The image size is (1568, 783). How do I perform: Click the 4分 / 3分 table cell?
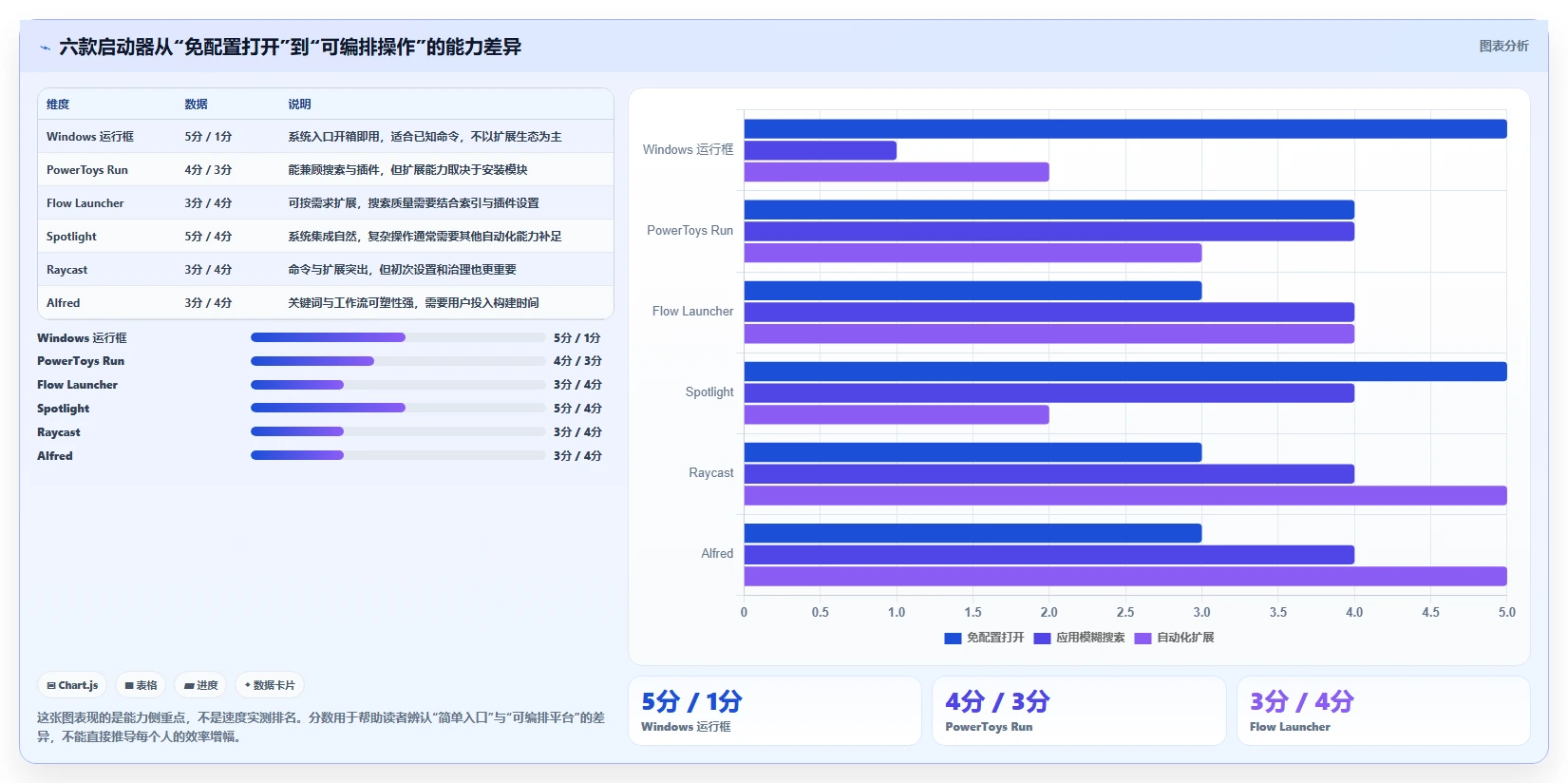208,170
